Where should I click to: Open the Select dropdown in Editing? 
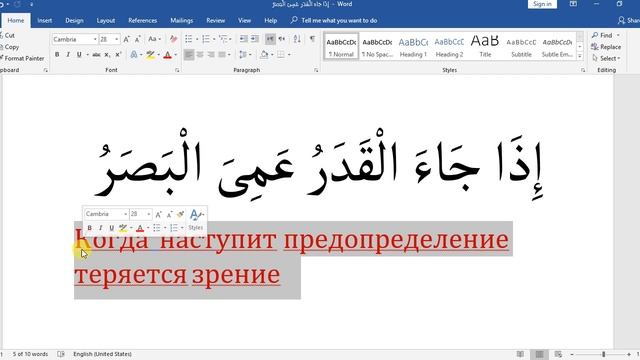click(x=606, y=58)
